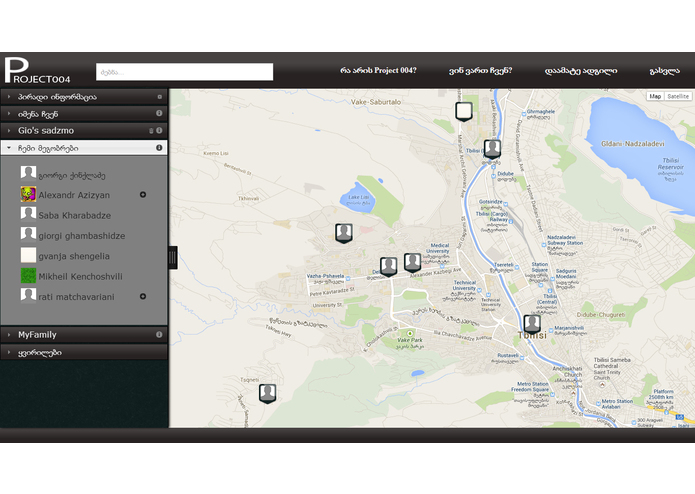
Task: Select friend name 'გიორგი ჭინჭლაძე'
Action: click(72, 175)
